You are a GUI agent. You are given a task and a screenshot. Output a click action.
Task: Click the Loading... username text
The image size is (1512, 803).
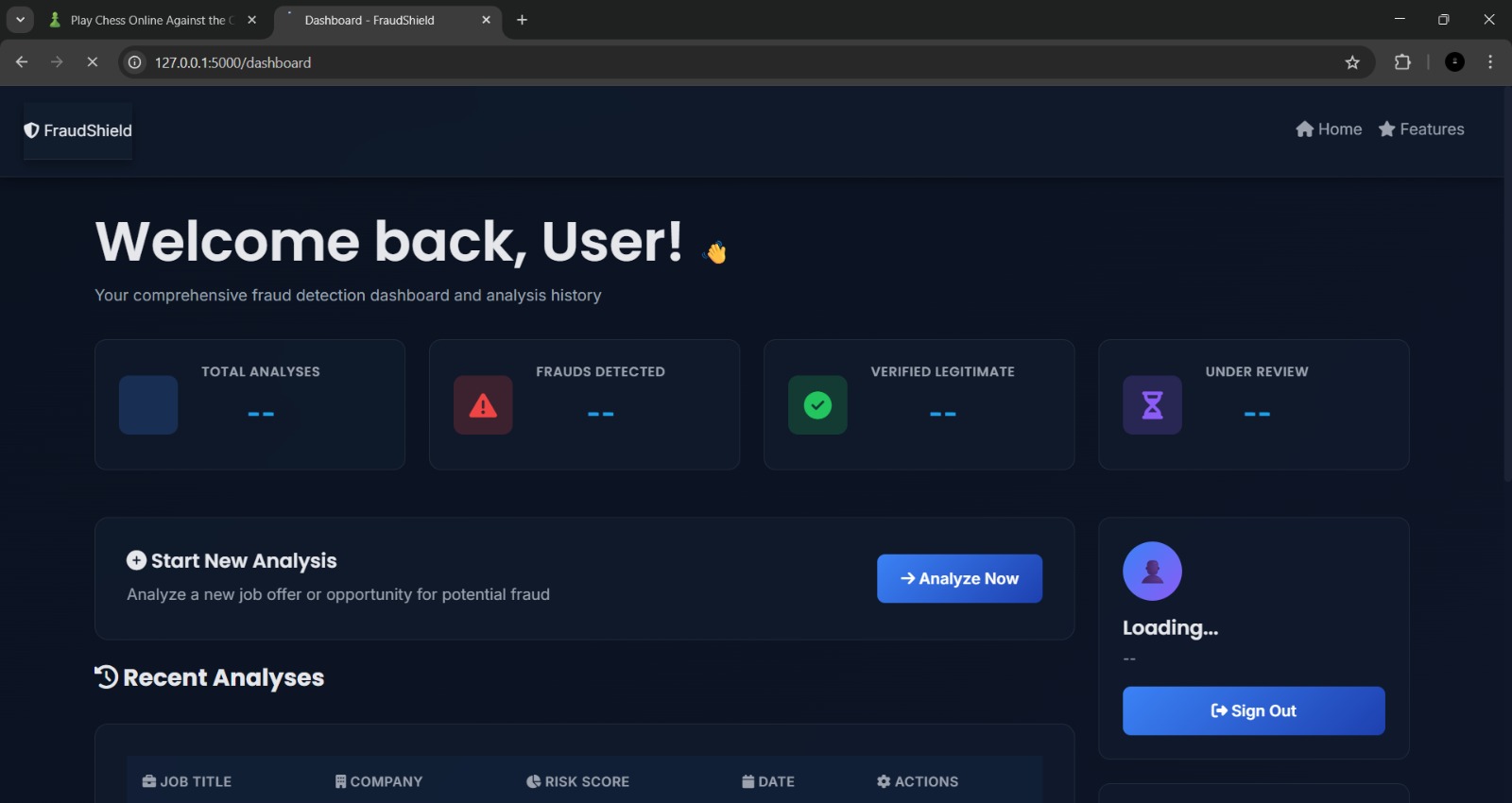click(x=1170, y=628)
